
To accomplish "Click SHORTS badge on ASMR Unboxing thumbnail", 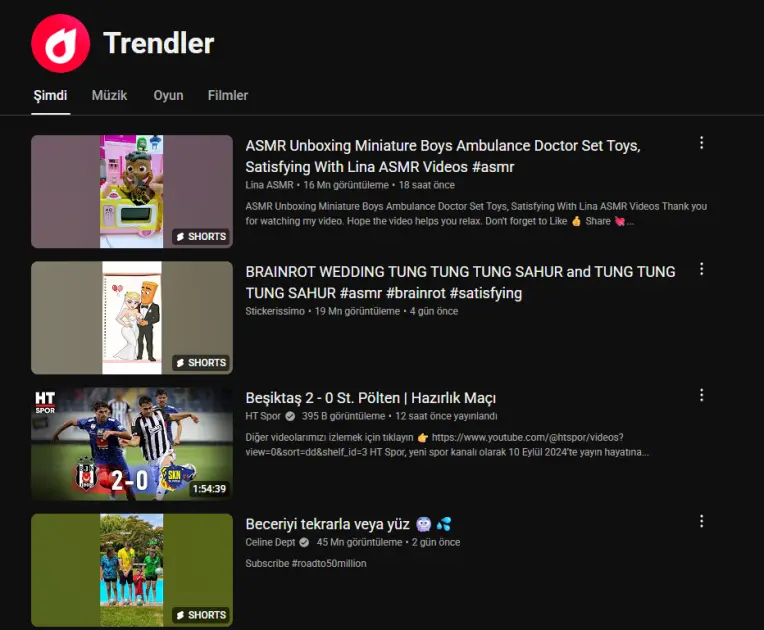I will [201, 236].
